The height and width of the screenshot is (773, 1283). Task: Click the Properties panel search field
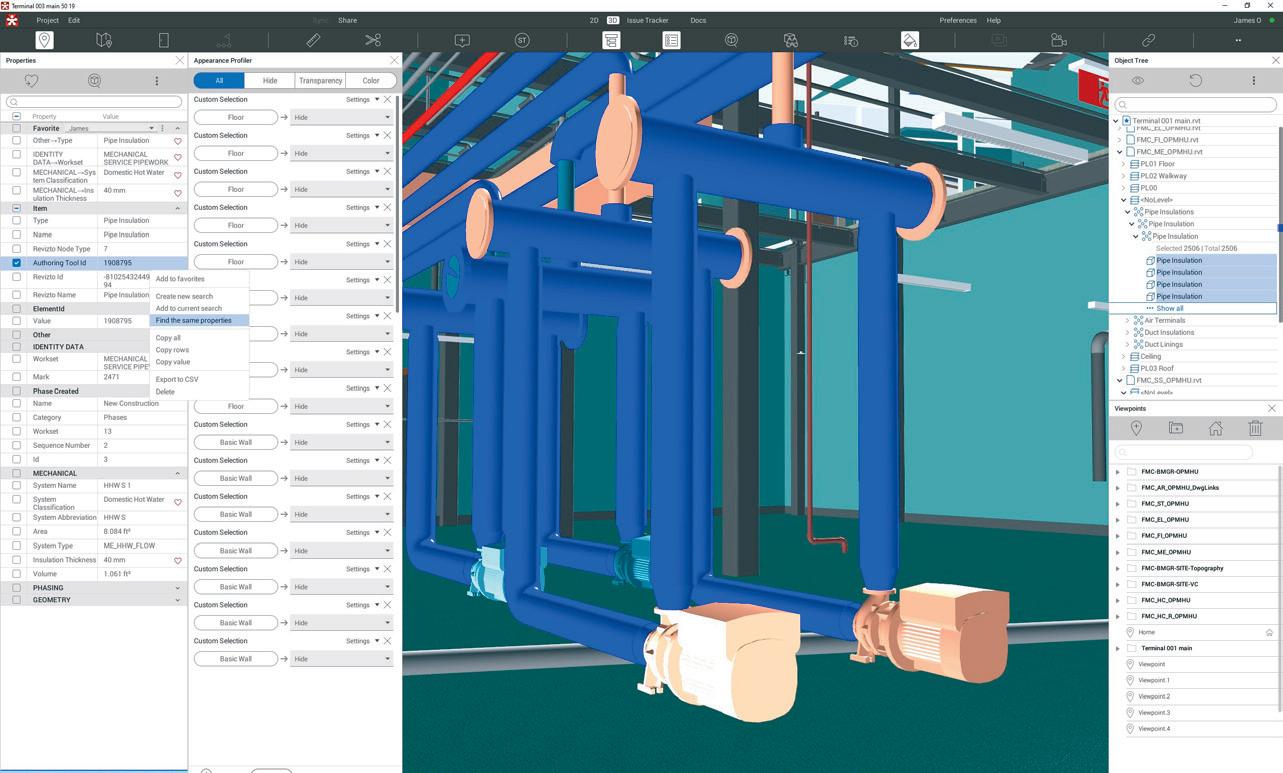tap(95, 102)
